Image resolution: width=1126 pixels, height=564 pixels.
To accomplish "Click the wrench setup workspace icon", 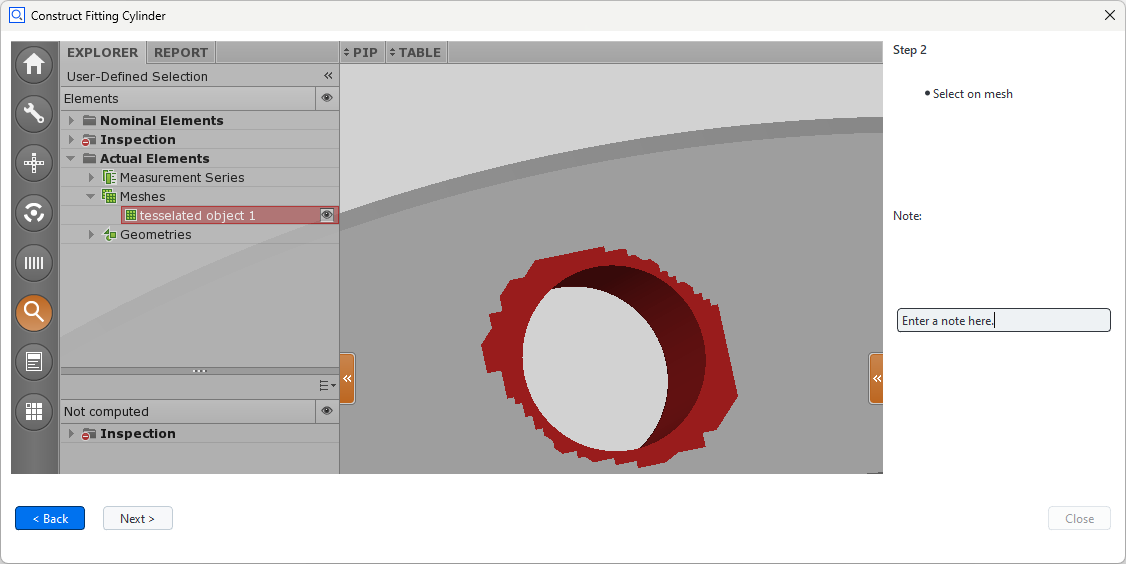I will 34,113.
